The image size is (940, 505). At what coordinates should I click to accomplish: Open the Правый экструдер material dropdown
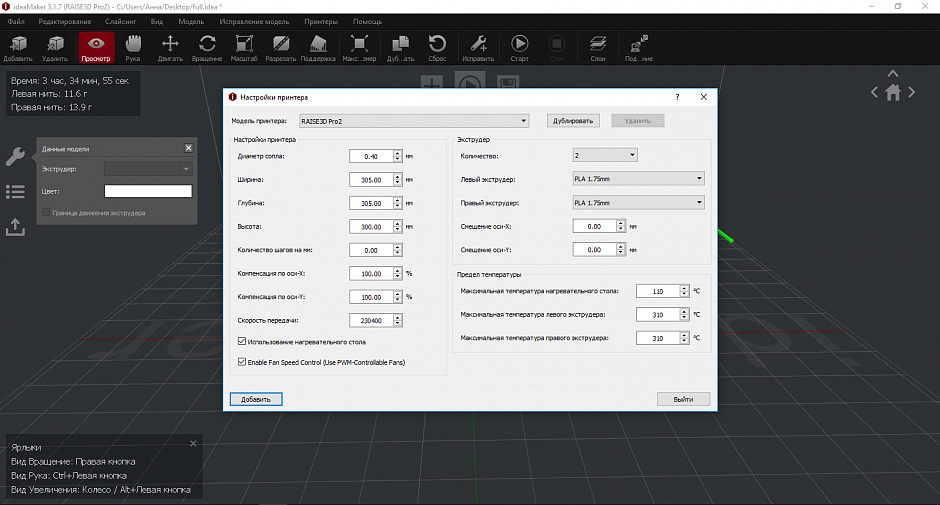(x=638, y=203)
